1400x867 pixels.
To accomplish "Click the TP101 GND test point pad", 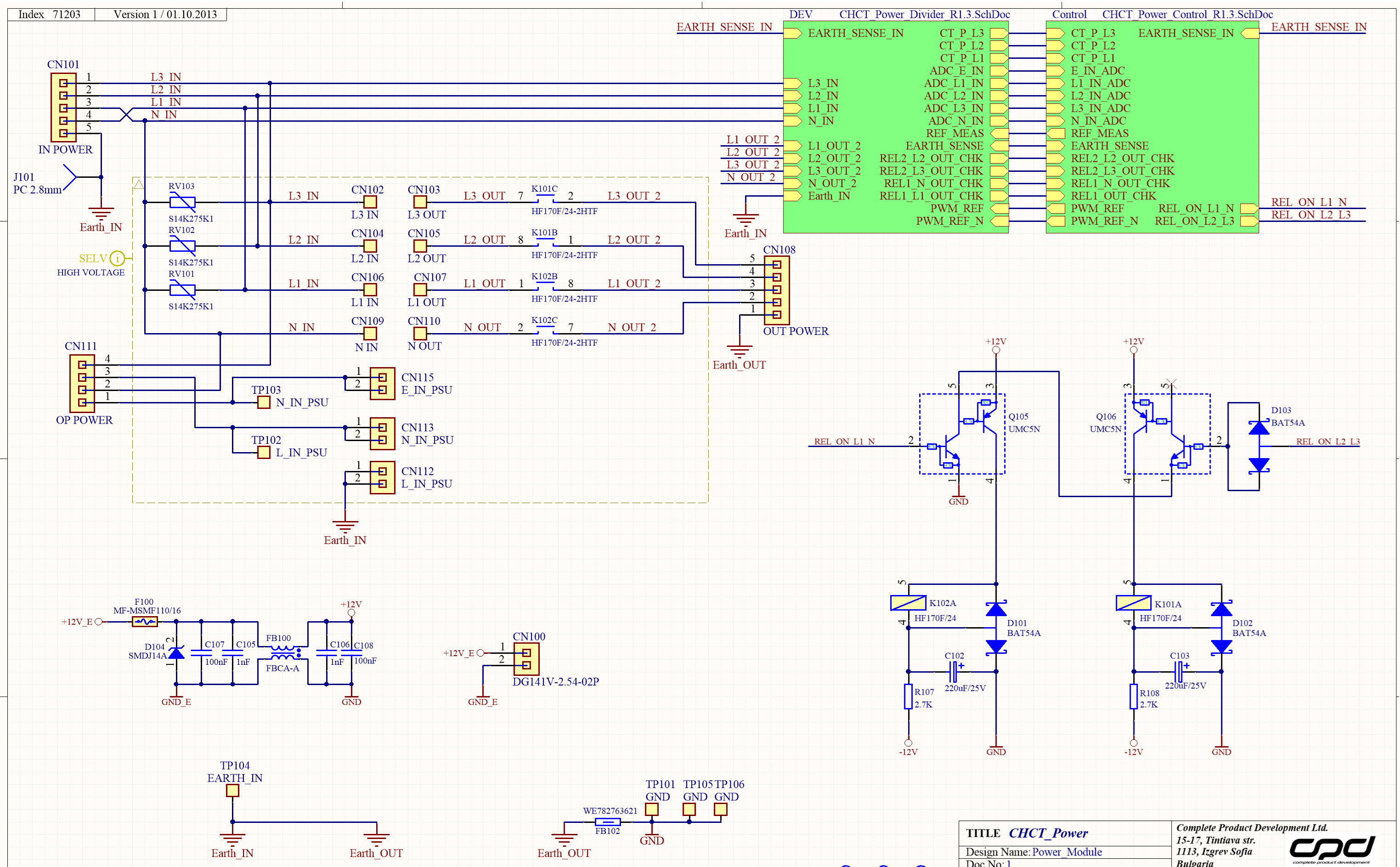I will point(652,809).
